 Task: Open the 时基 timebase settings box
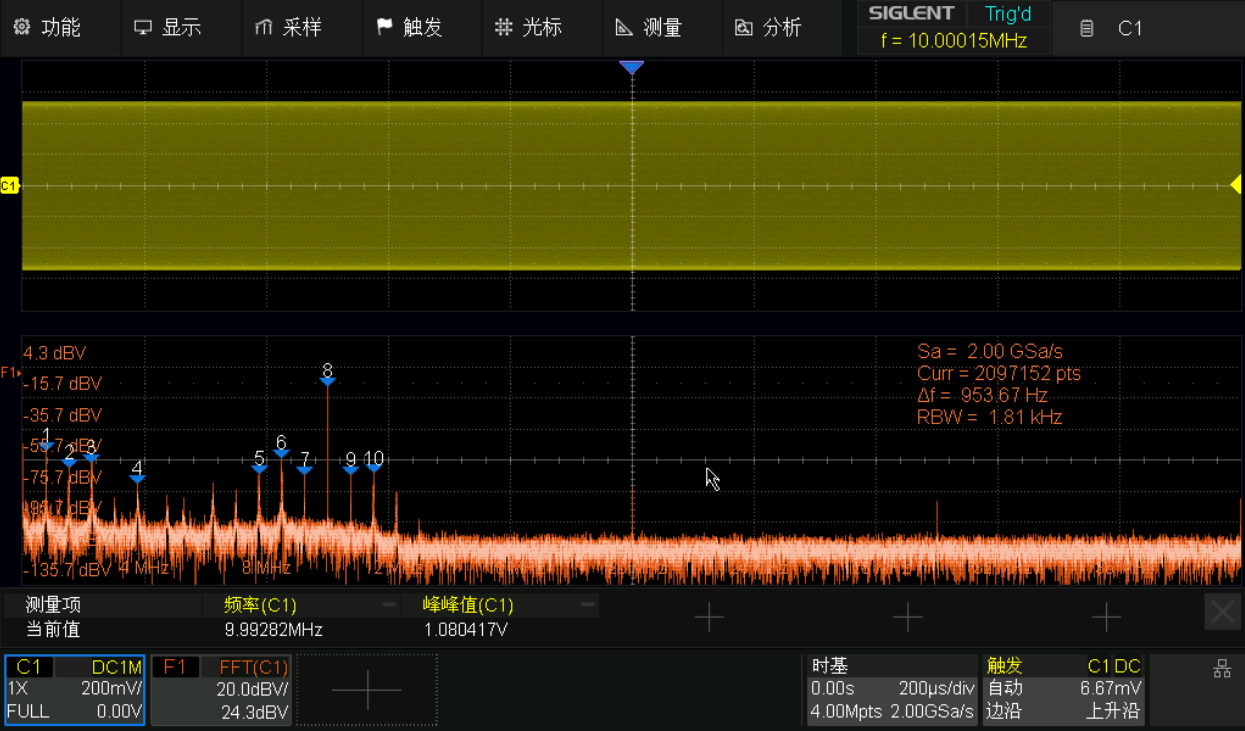pos(892,689)
